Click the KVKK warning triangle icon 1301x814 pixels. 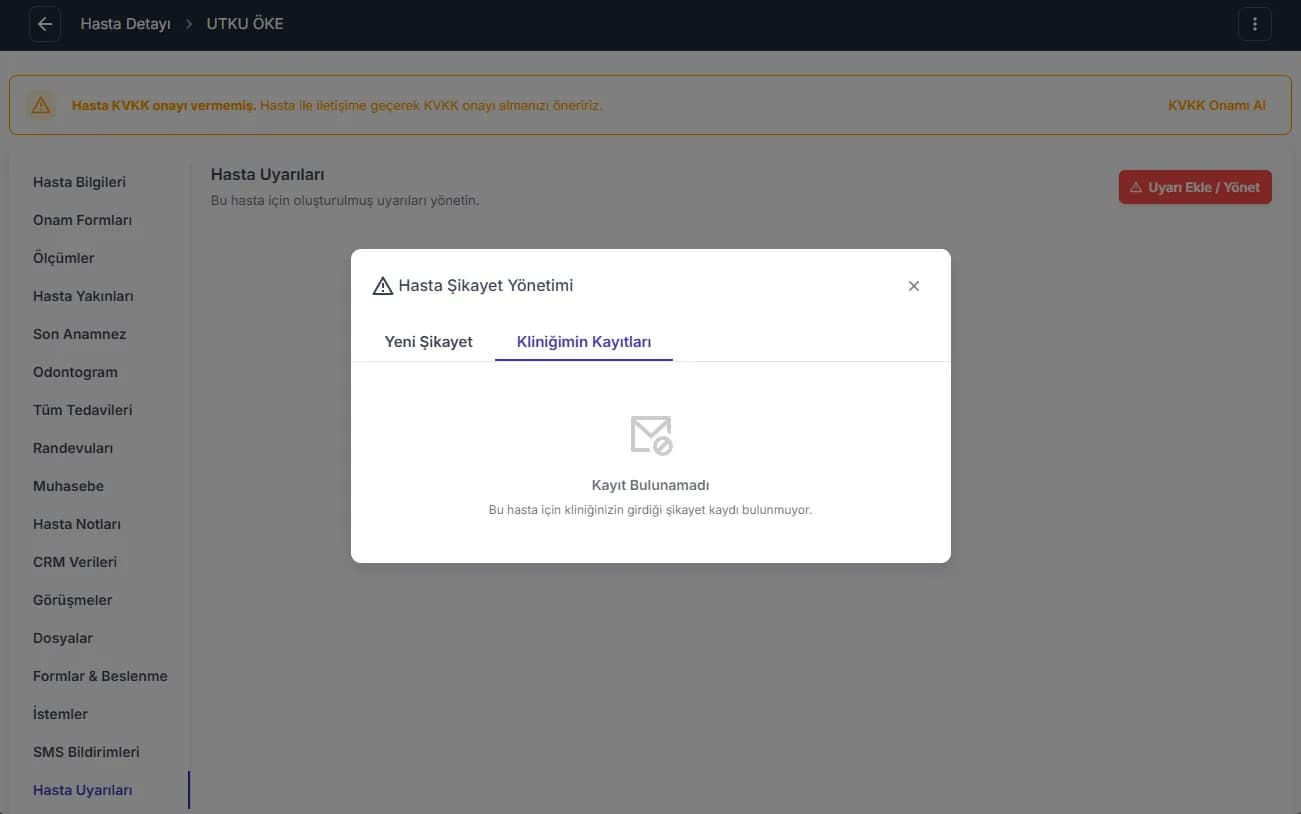41,105
